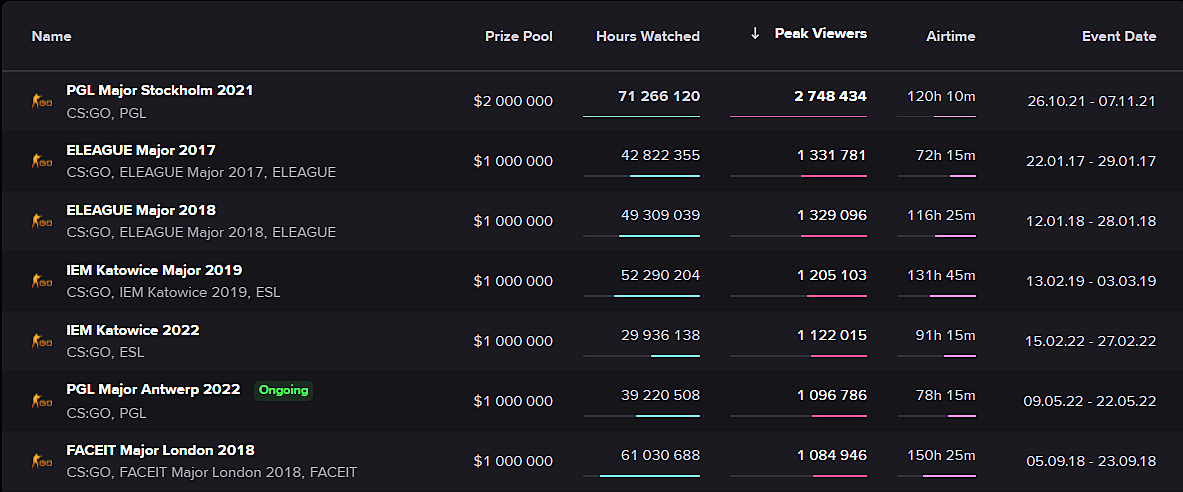Viewport: 1183px width, 492px height.
Task: Click event date 09.05.22 - 22.05.22
Action: coord(1090,401)
